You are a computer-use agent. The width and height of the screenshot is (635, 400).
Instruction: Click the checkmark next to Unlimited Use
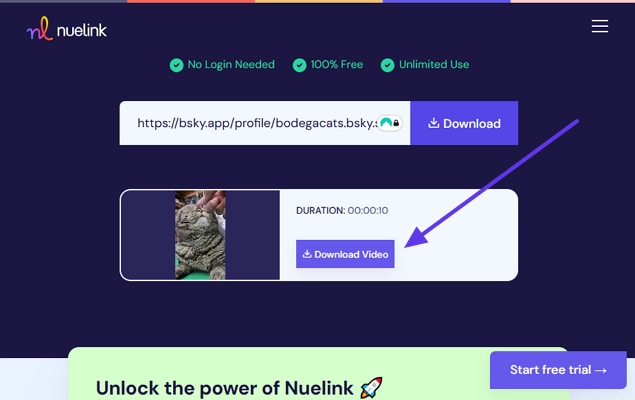(388, 65)
